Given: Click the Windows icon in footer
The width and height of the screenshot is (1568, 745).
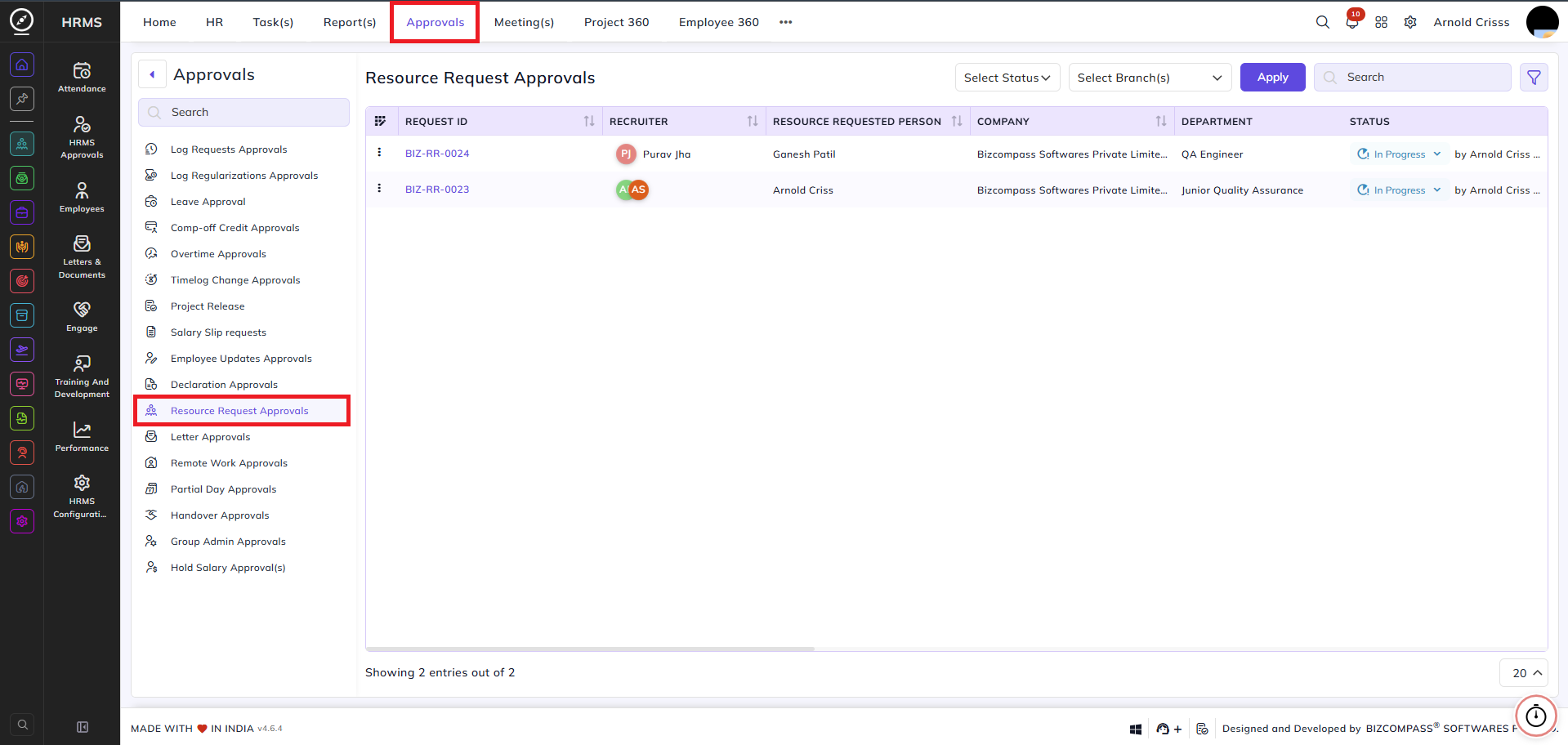Looking at the screenshot, I should click(x=1136, y=729).
